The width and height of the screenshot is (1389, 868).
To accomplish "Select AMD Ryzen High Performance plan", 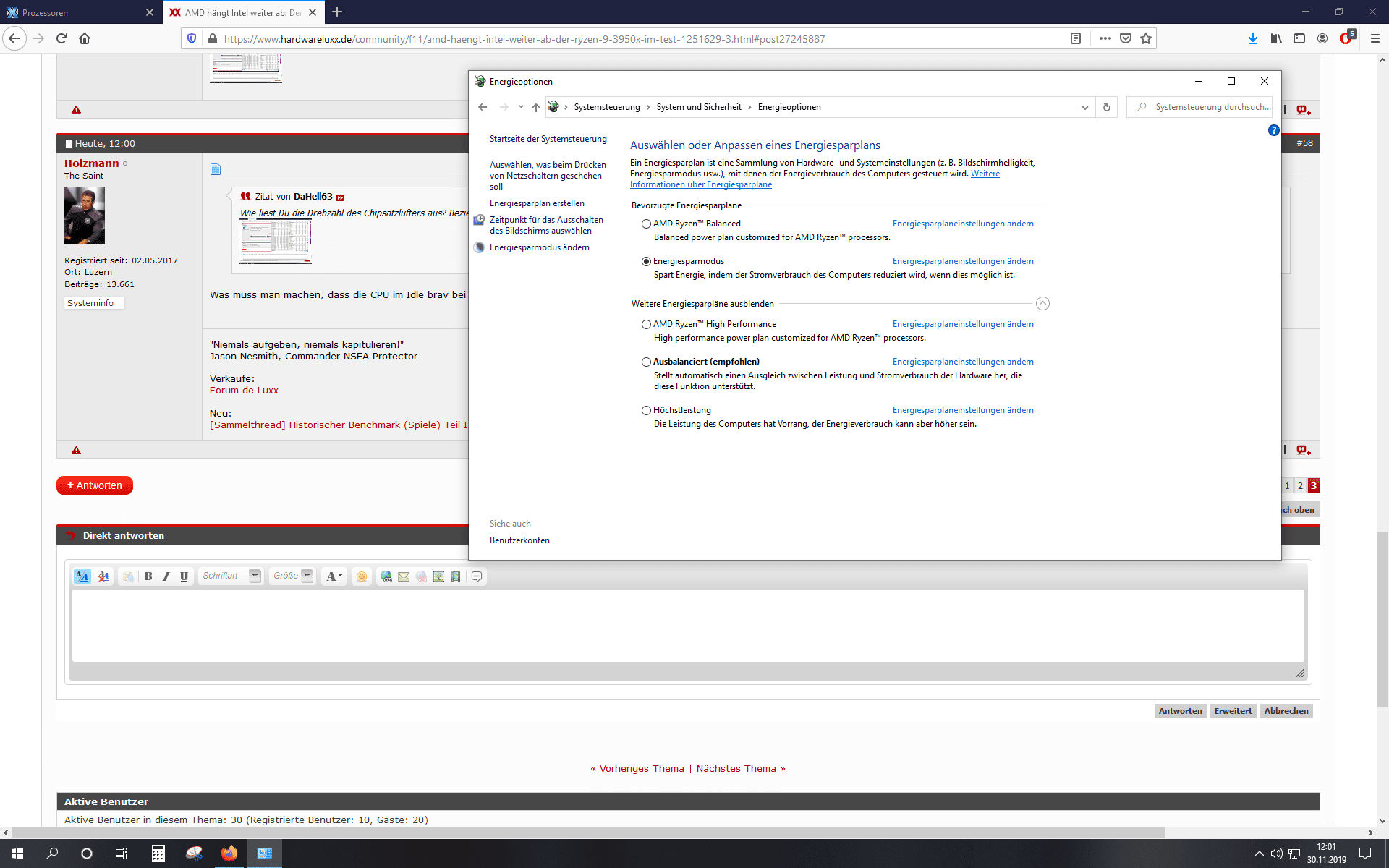I will pyautogui.click(x=646, y=324).
